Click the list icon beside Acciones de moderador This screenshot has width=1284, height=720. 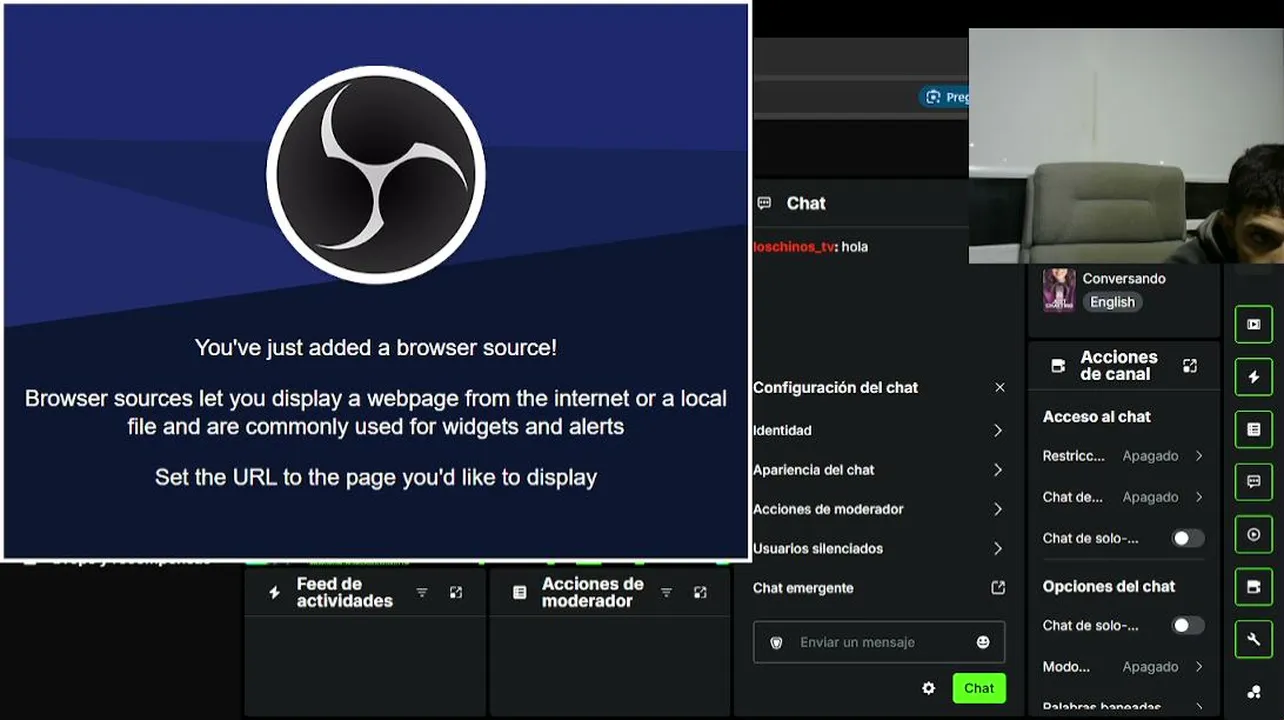pos(520,593)
